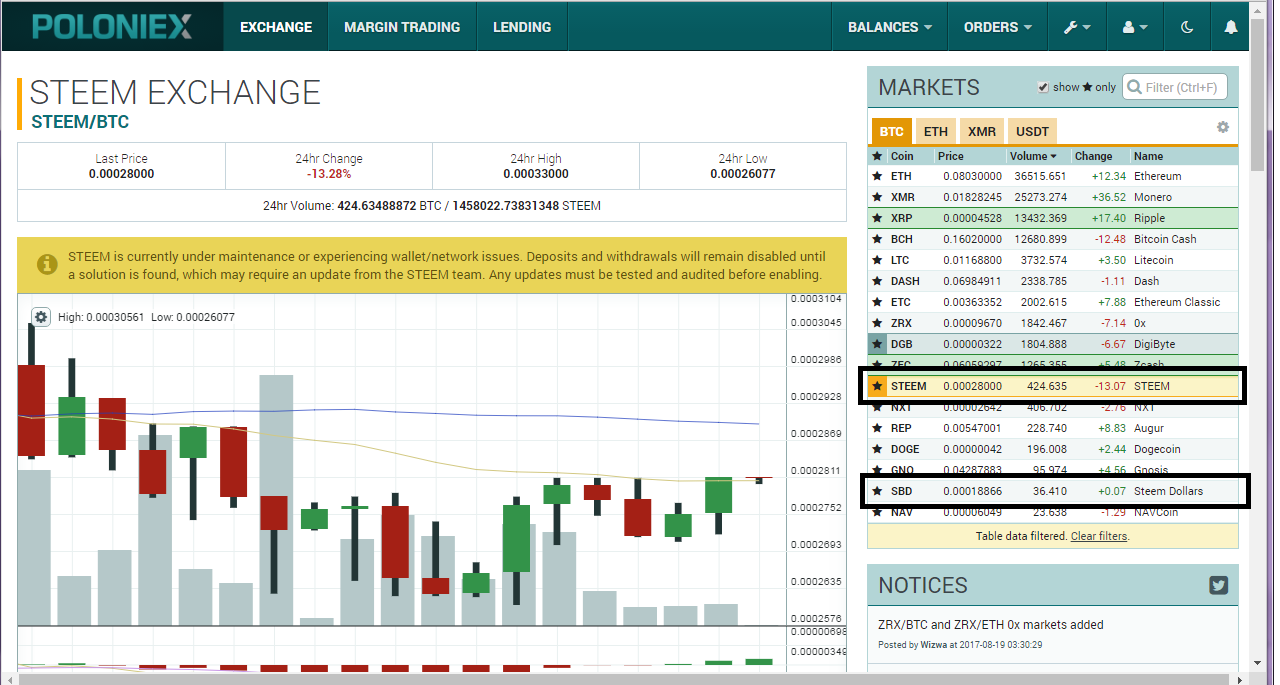Select the Bitcoin Cash market row
The image size is (1280, 685).
1054,239
